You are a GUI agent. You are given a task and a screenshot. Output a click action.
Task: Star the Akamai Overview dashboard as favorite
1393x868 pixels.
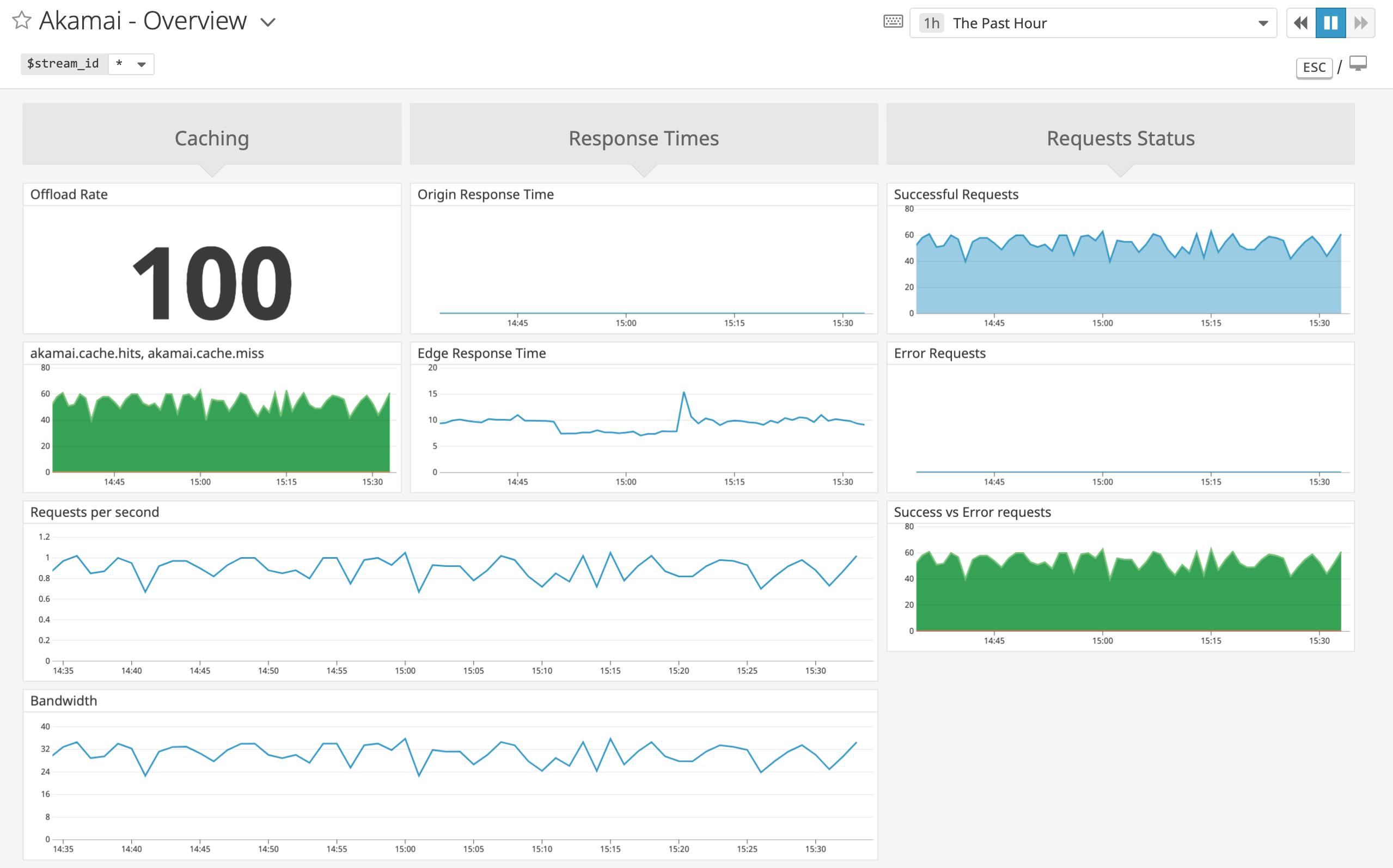[21, 21]
